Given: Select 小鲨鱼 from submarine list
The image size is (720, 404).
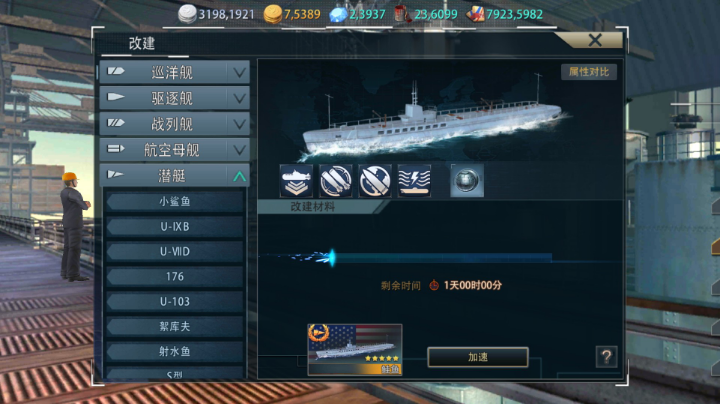Looking at the screenshot, I should click(x=175, y=202).
